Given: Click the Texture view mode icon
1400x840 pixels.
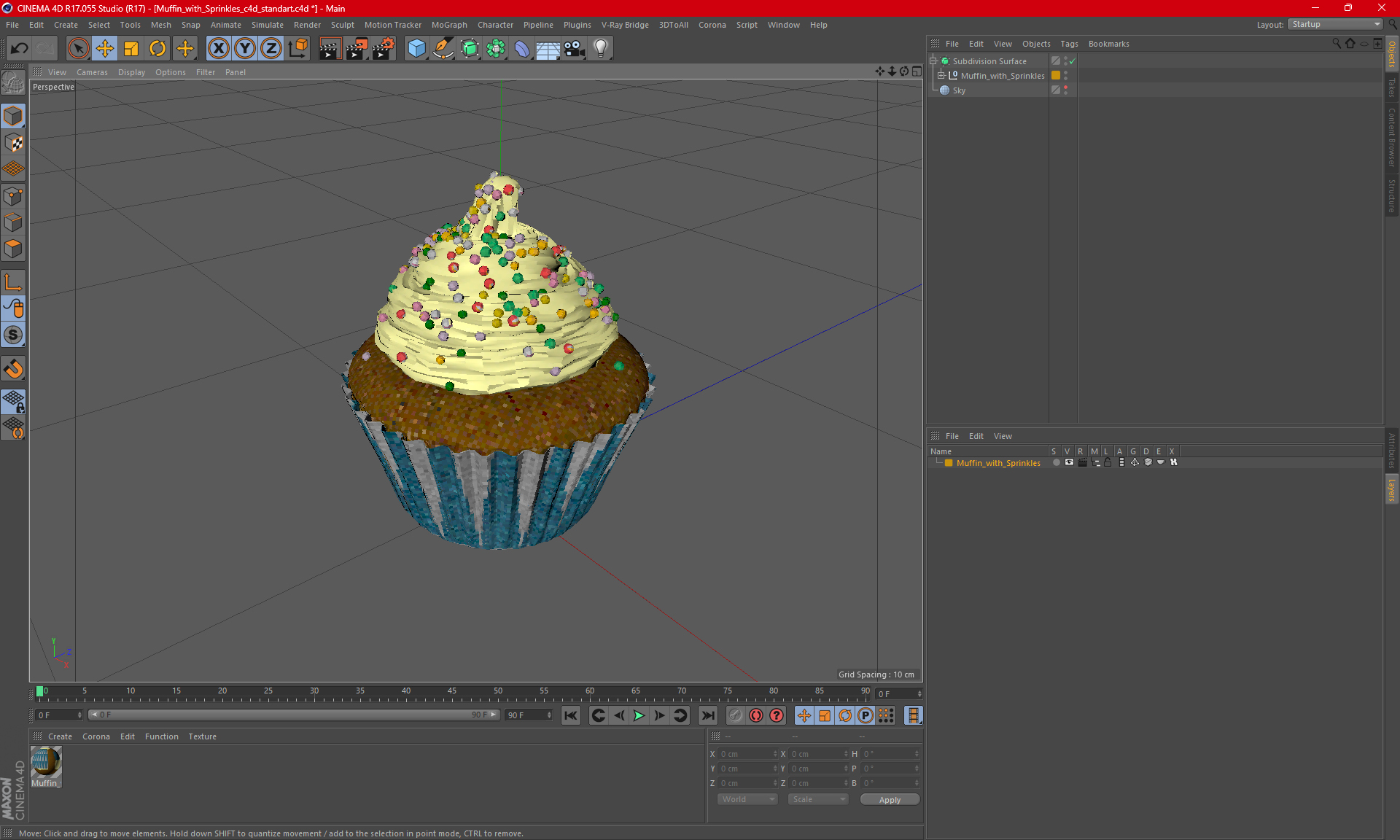Looking at the screenshot, I should 13,143.
